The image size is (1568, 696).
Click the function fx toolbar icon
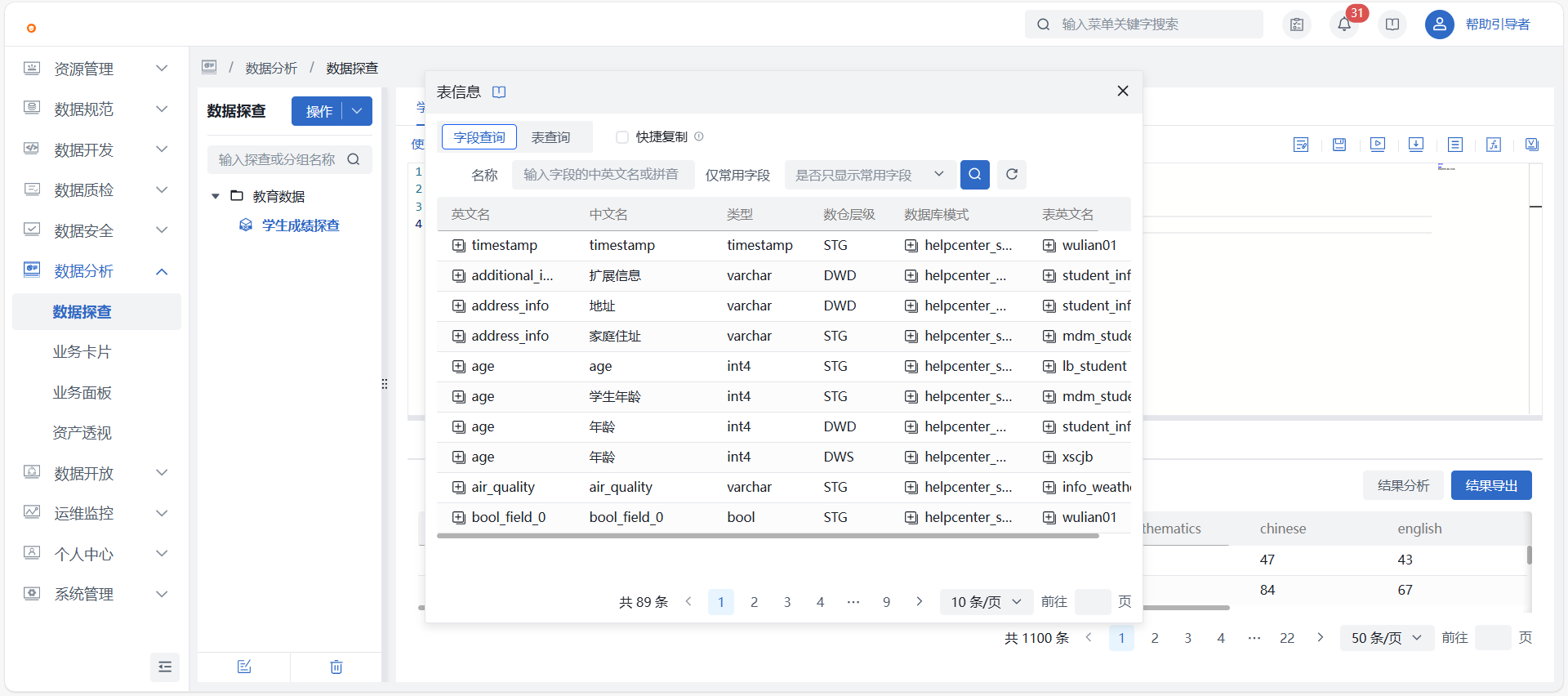(1494, 145)
